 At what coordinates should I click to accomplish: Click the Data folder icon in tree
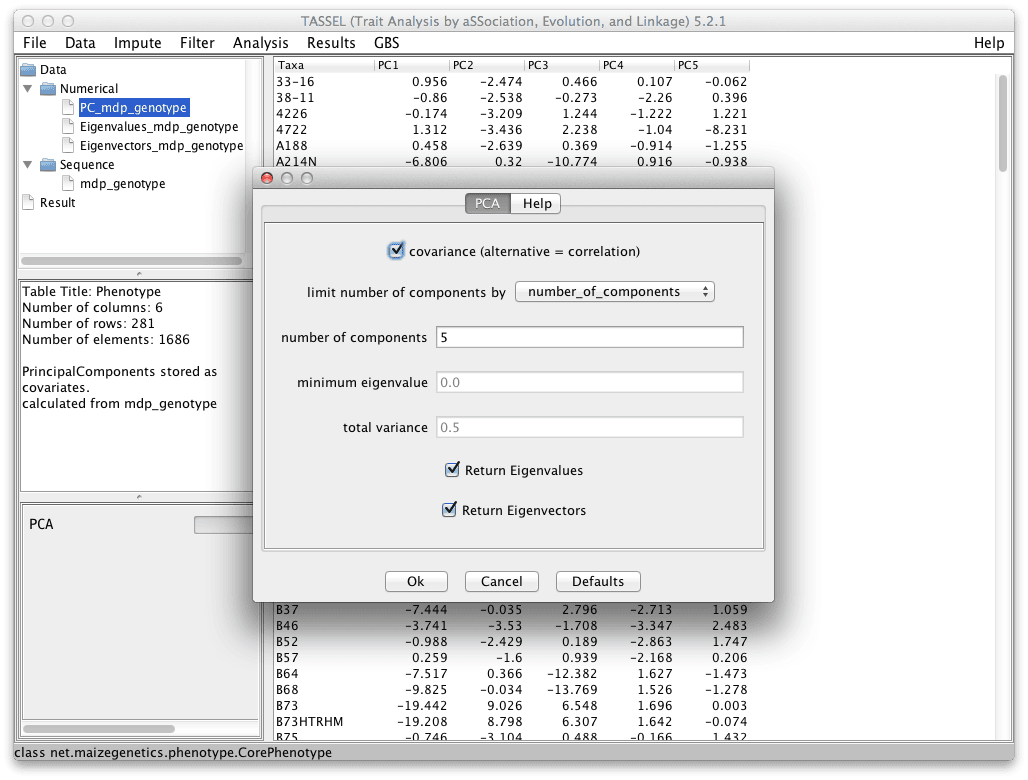[x=28, y=69]
